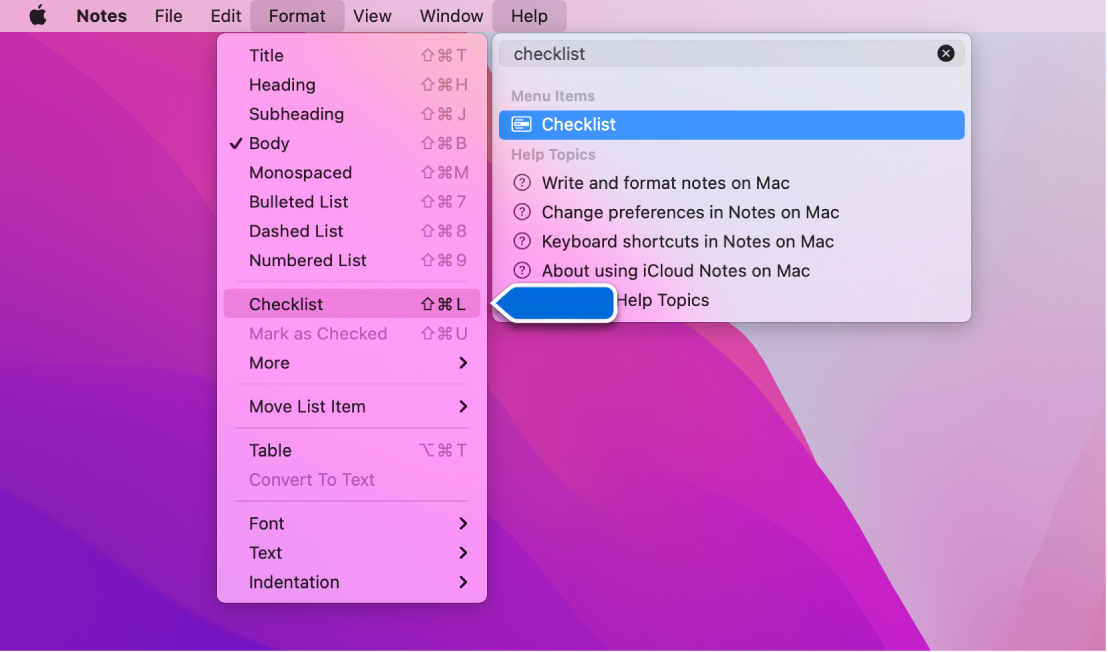Viewport: 1108px width, 652px height.
Task: Expand the Move List Item submenu
Action: point(351,406)
